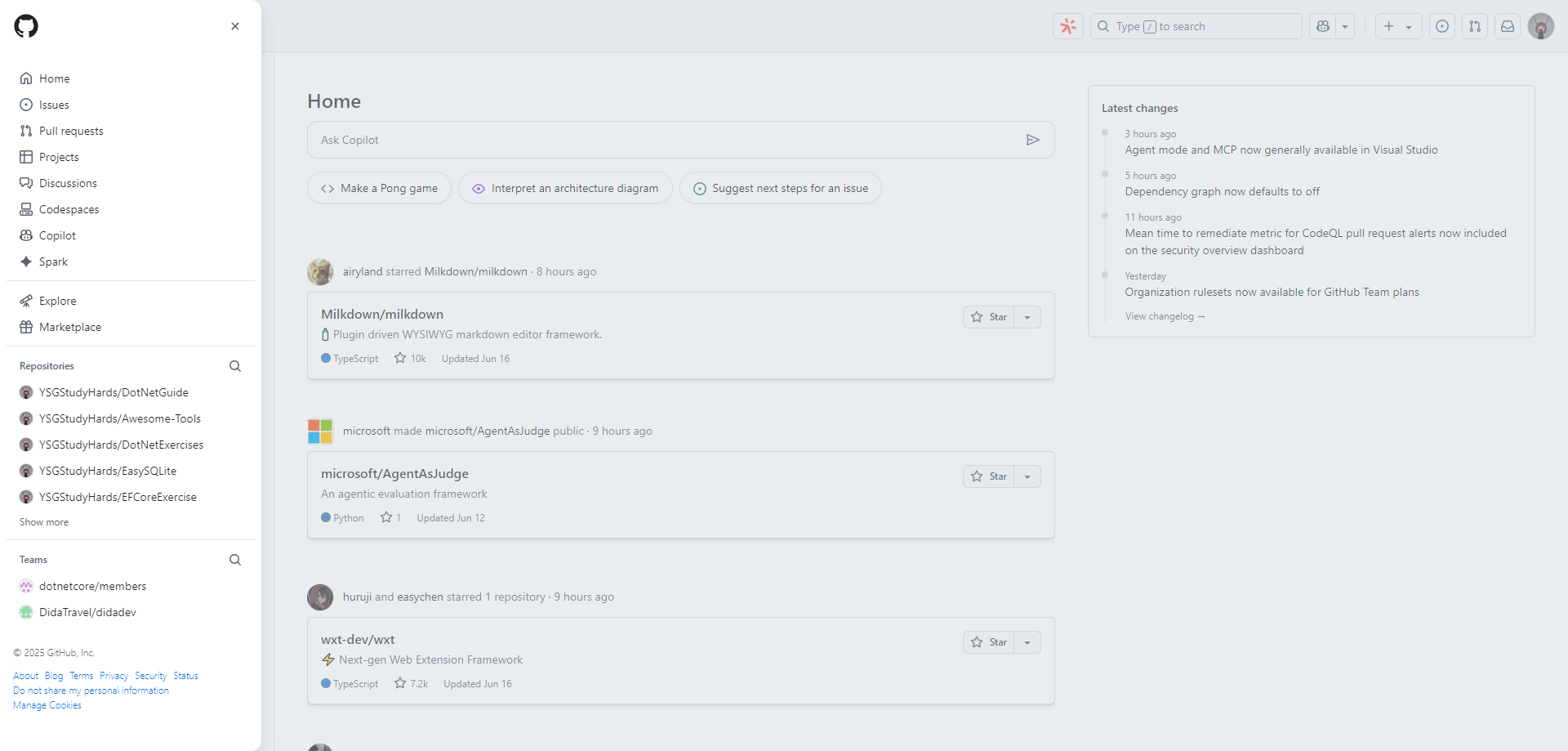
Task: Open the Milkdown/milkdown card title
Action: pyautogui.click(x=382, y=315)
